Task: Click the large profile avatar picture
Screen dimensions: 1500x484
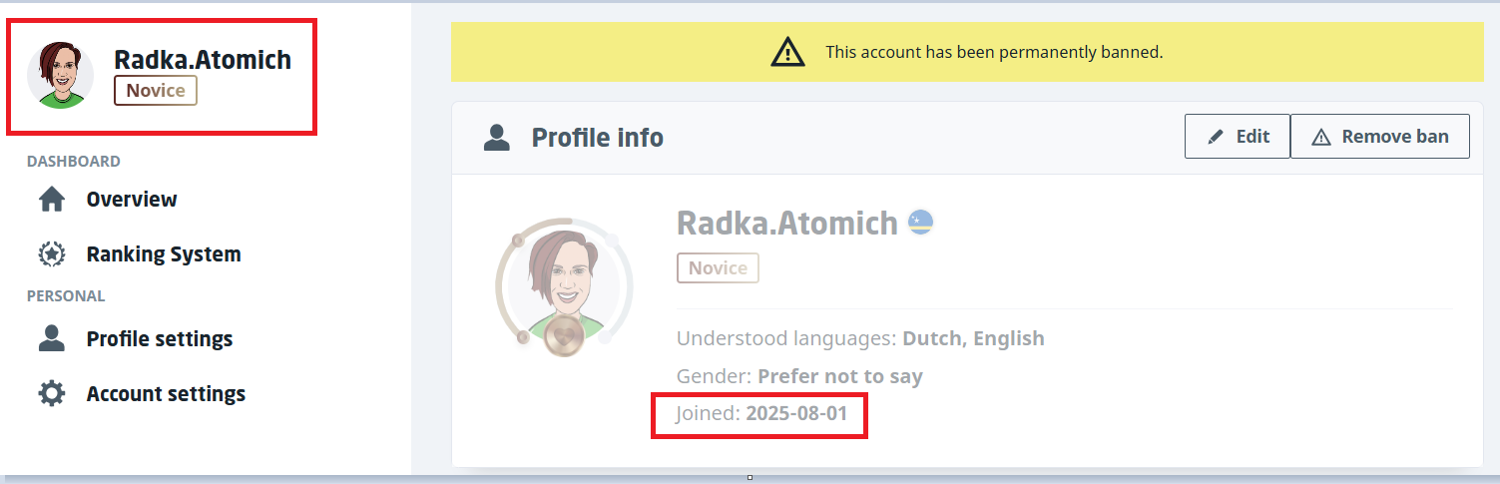Action: tap(564, 283)
